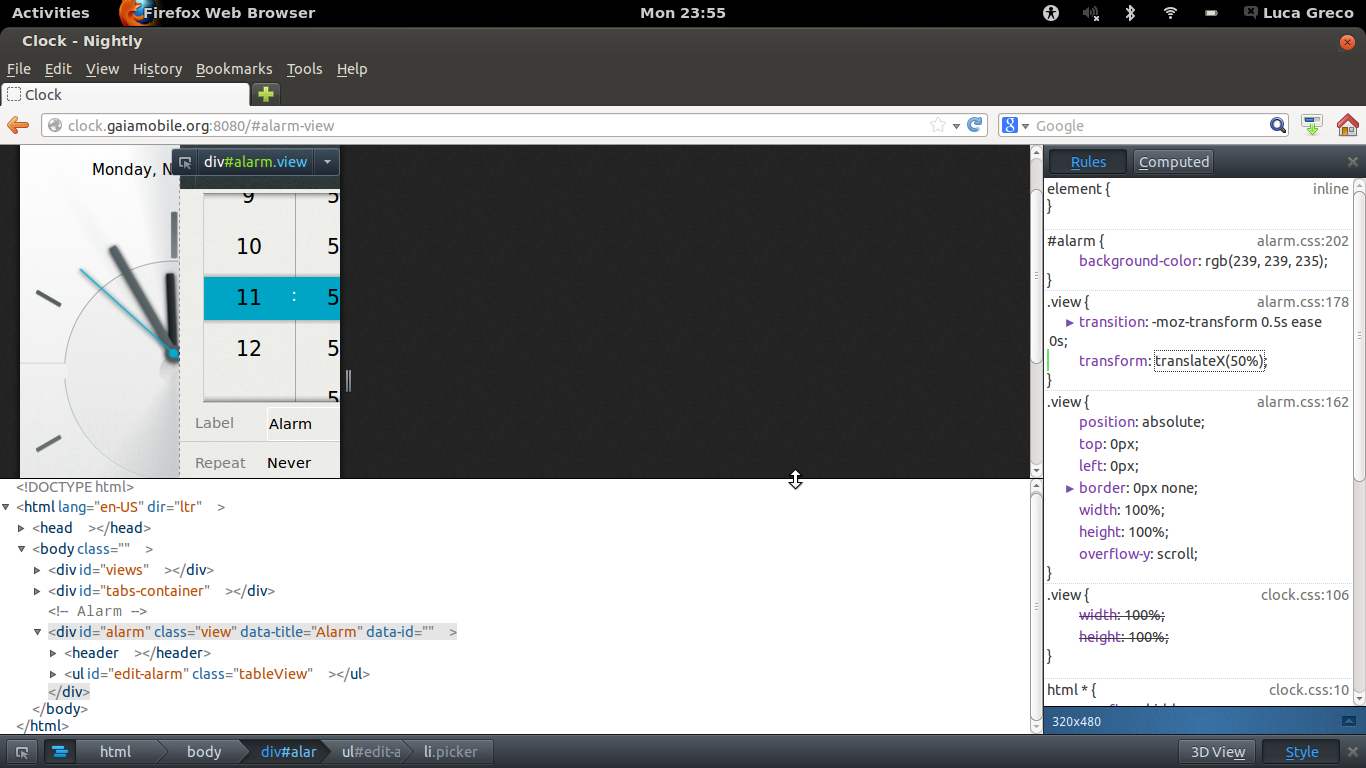The image size is (1366, 768).
Task: Open alarm.css:178 source link
Action: pyautogui.click(x=1302, y=302)
